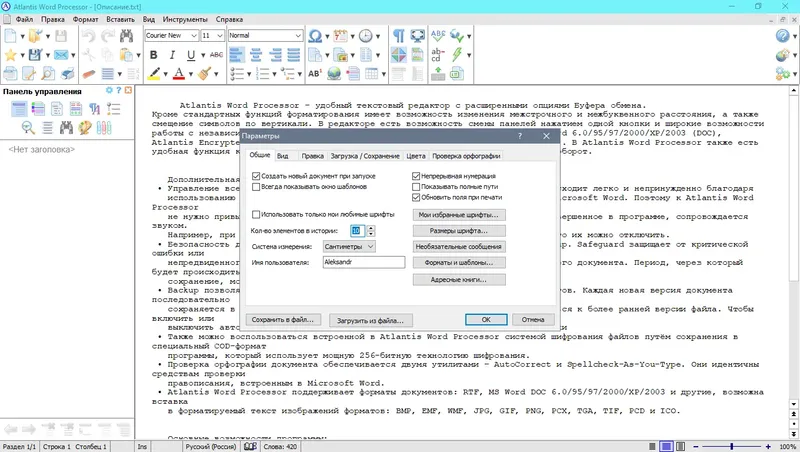Screen dimensions: 800x452
Task: Open the Инструменты menu
Action: point(185,19)
